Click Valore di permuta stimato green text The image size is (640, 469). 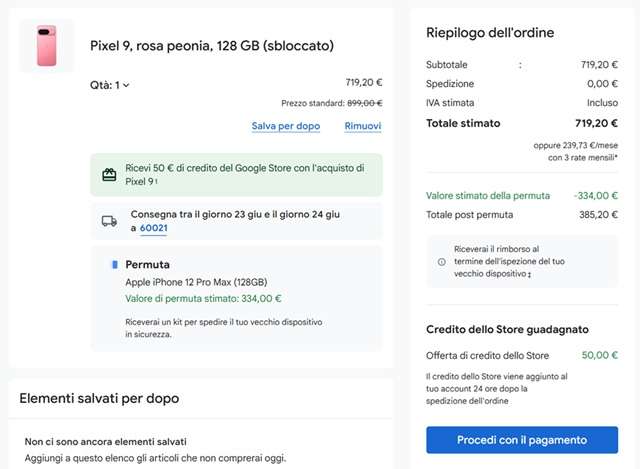point(203,298)
